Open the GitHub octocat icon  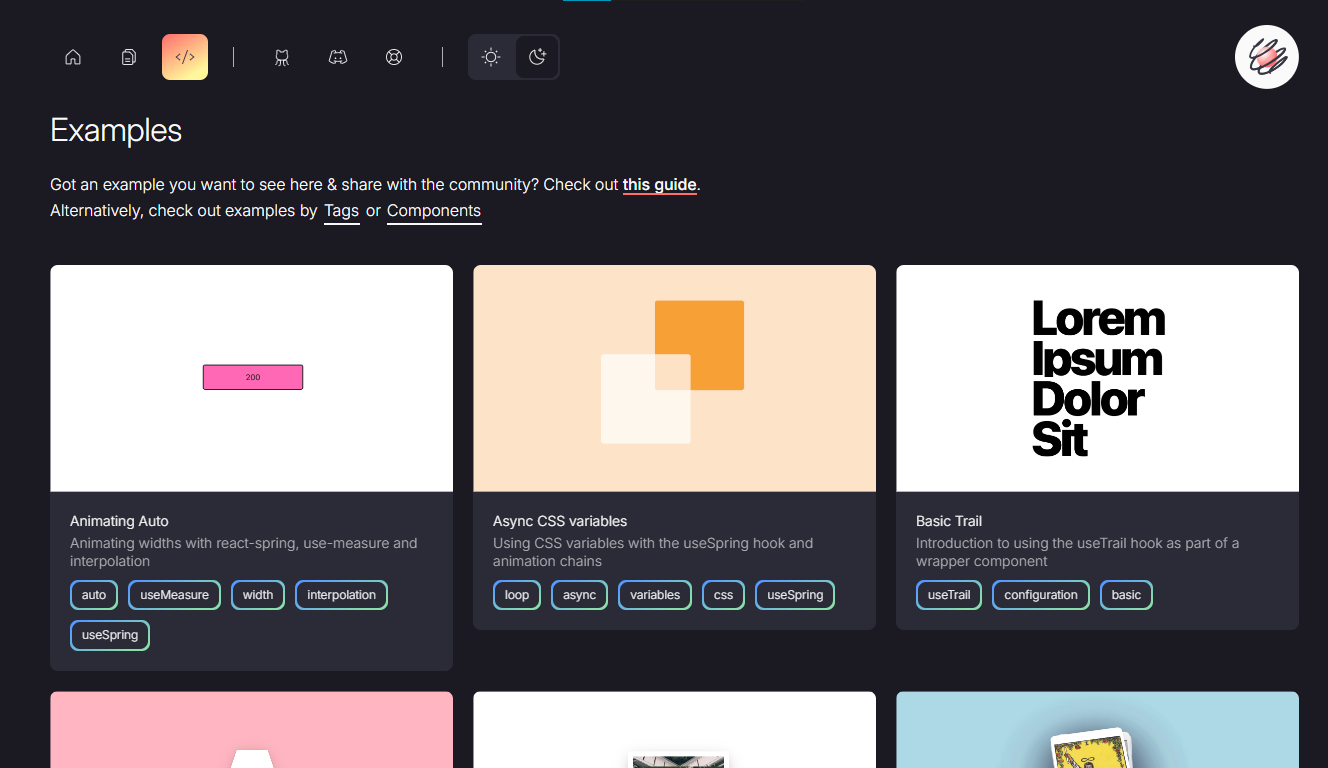[282, 57]
